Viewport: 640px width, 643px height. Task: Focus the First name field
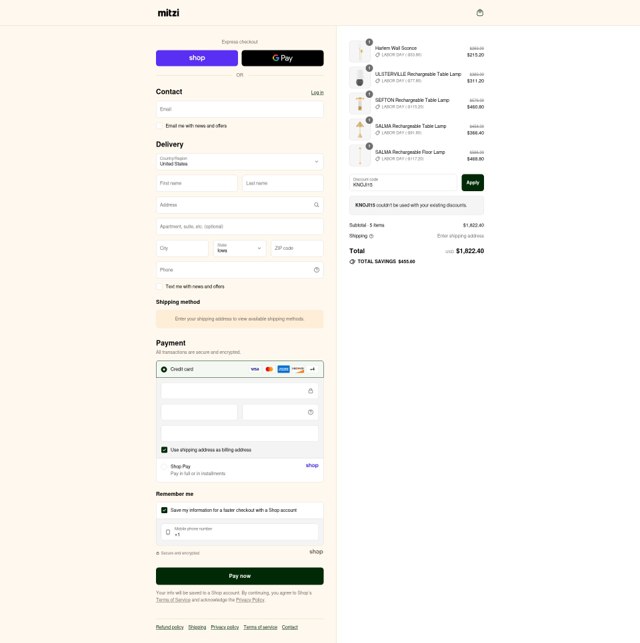click(197, 183)
